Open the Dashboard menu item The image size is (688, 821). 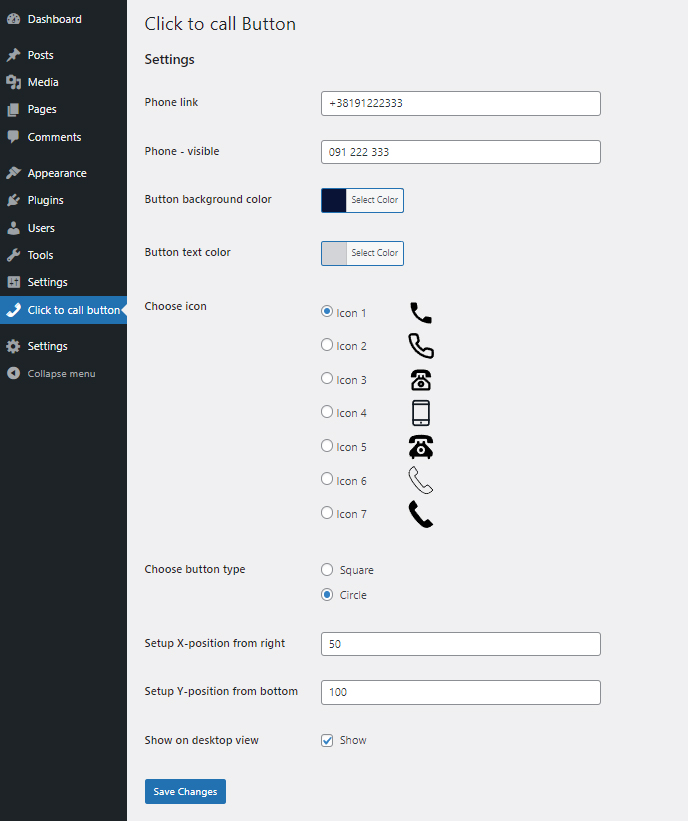63,19
